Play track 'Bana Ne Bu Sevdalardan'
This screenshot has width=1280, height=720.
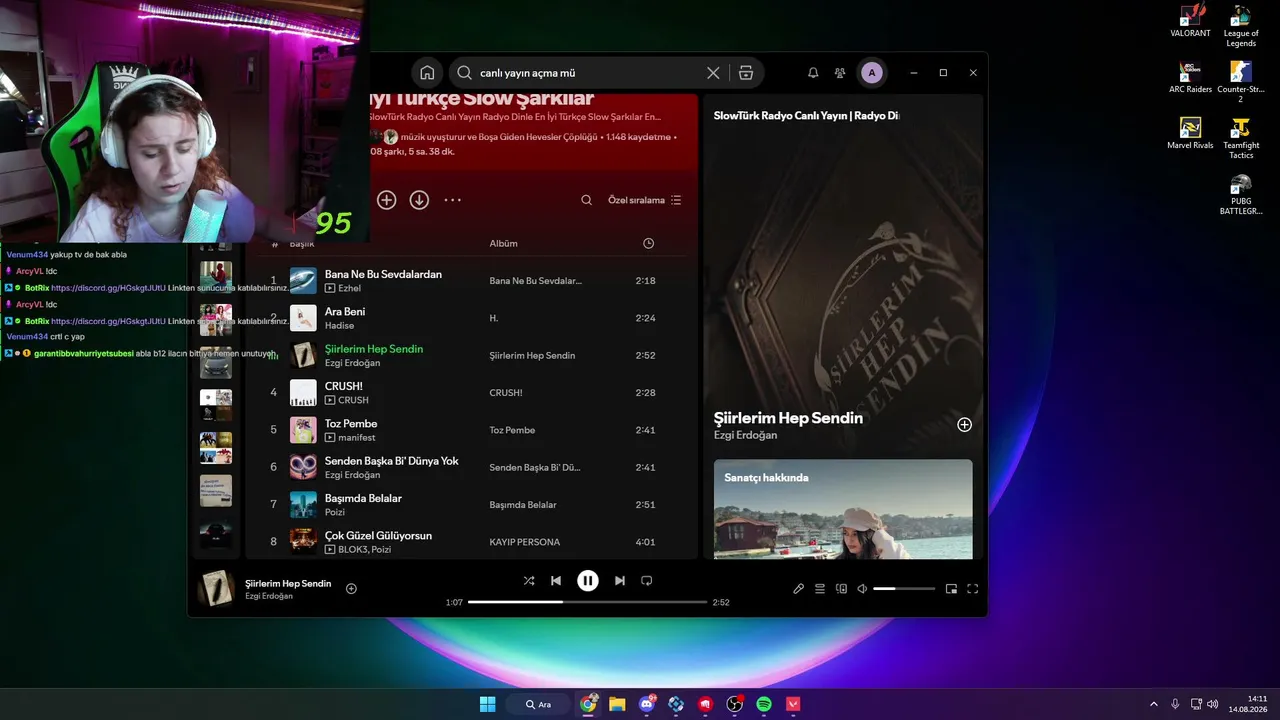pos(383,274)
